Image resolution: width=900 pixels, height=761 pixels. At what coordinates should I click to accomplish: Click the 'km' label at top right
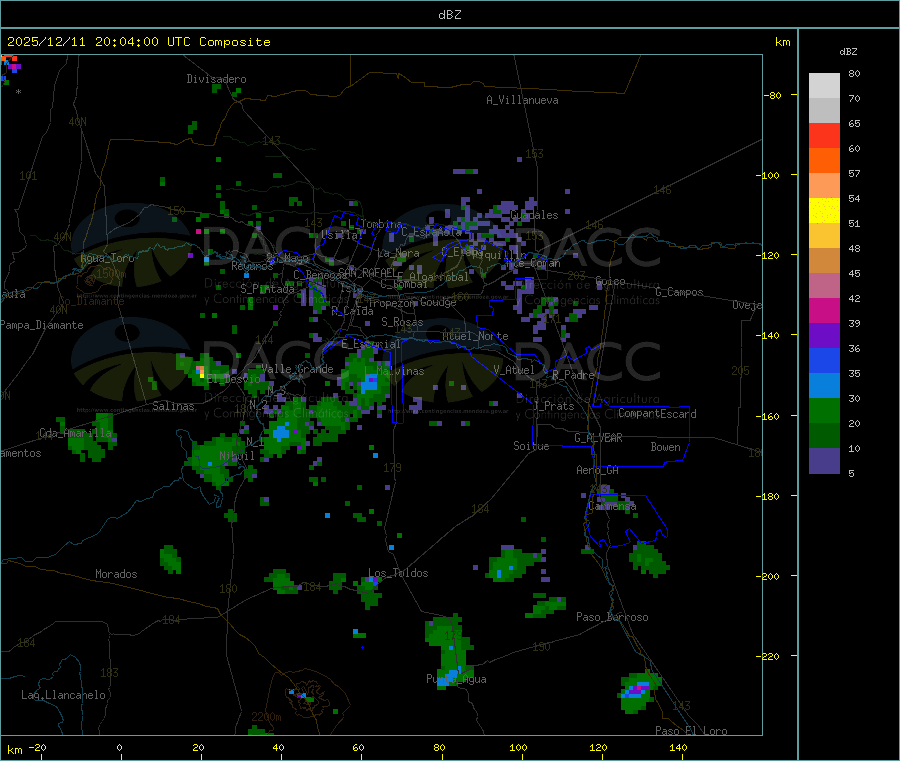coord(782,42)
